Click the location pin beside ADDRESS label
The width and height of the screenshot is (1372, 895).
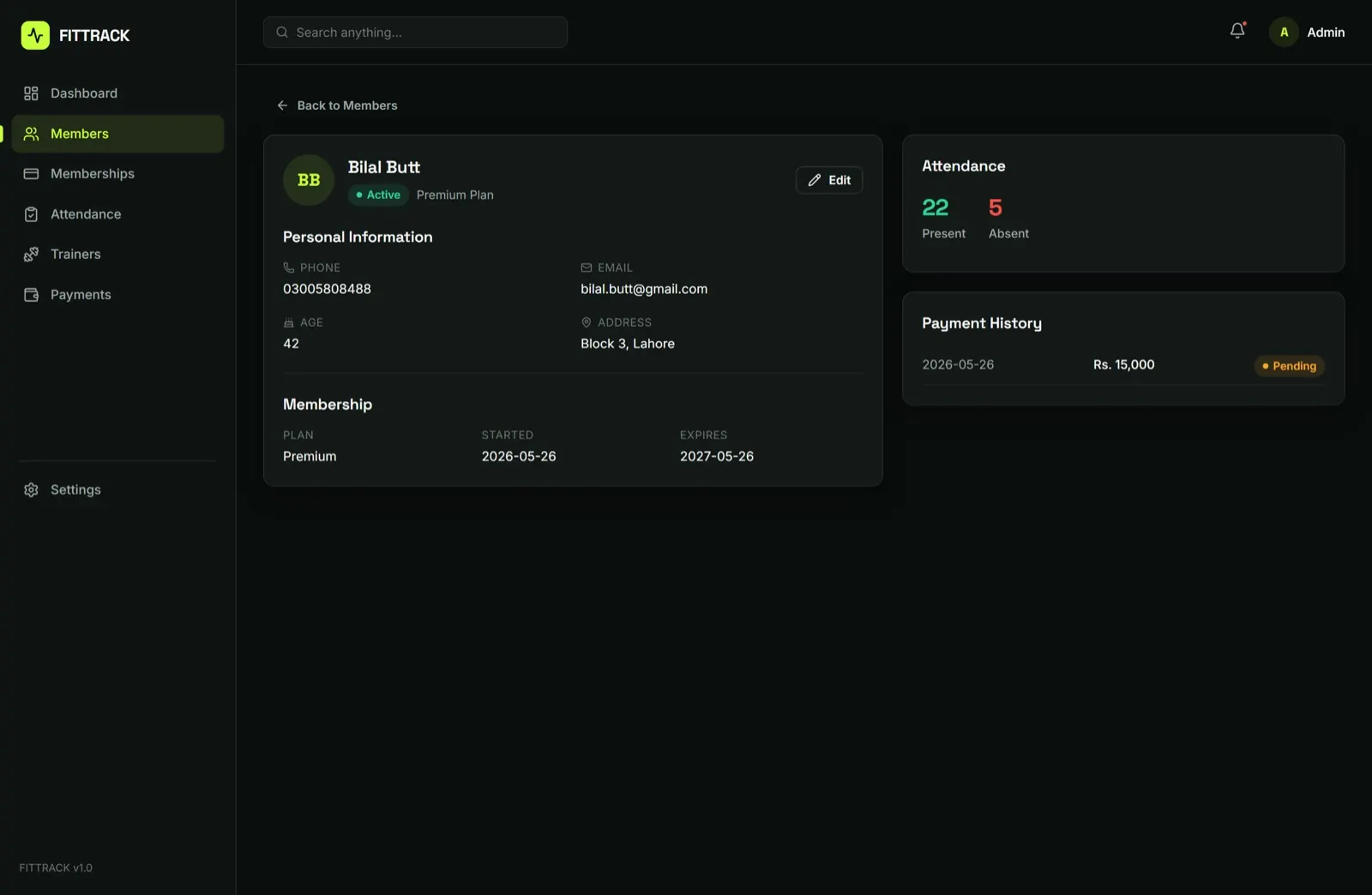click(587, 322)
